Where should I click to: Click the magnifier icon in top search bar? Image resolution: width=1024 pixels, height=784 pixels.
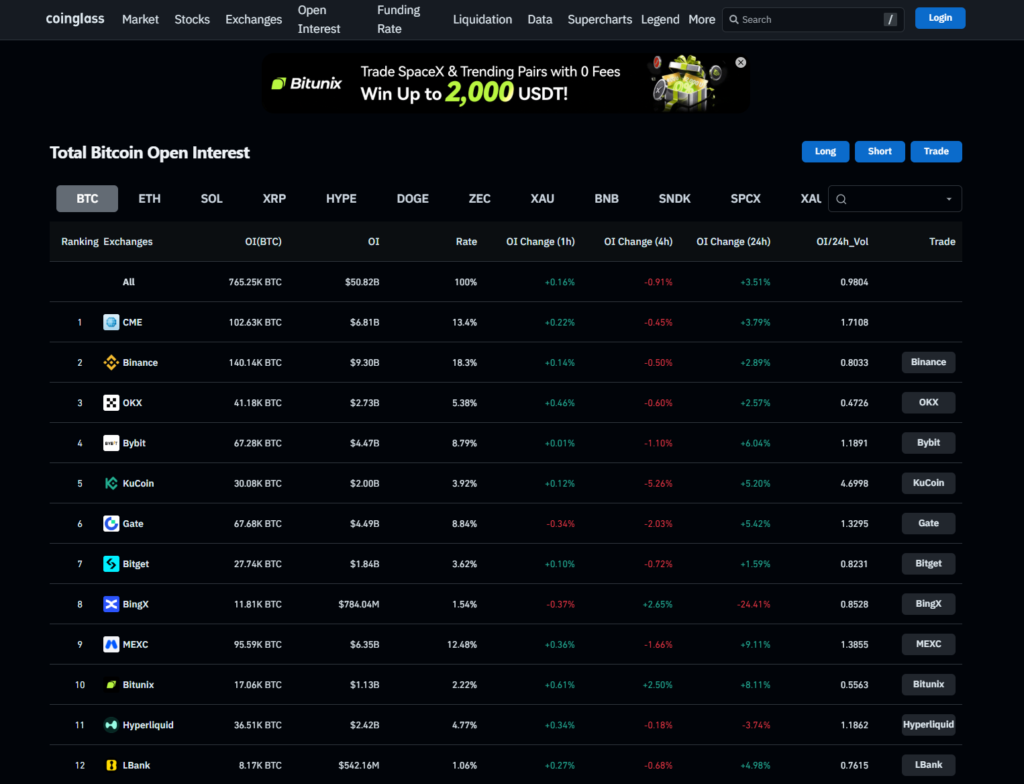[734, 20]
